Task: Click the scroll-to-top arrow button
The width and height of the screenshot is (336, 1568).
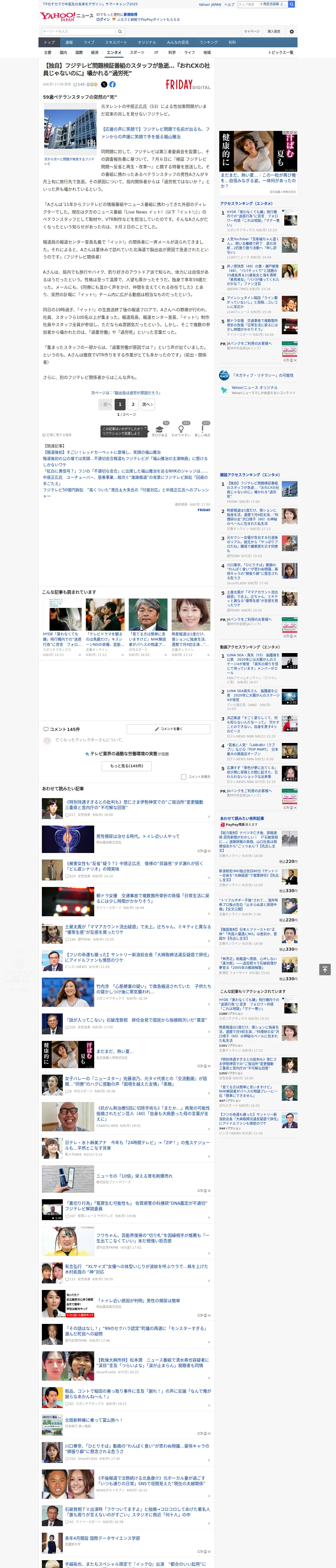Action: [x=325, y=969]
